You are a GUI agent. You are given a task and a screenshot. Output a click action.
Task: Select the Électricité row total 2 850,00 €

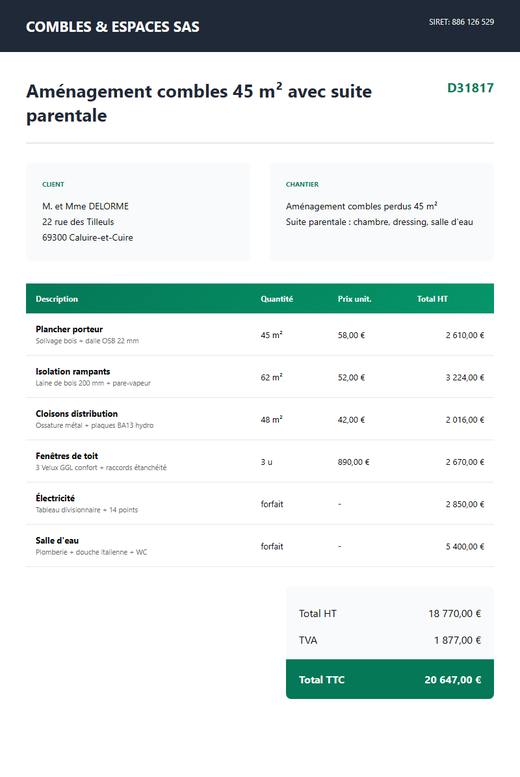tap(464, 504)
